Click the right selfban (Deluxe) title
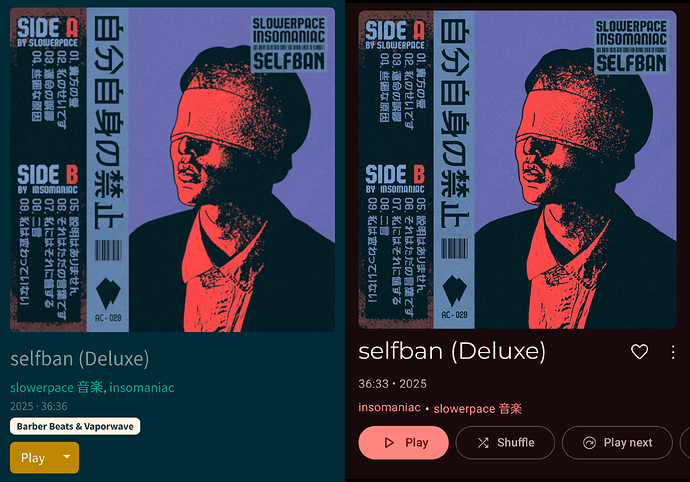Viewport: 690px width, 482px height. tap(452, 351)
